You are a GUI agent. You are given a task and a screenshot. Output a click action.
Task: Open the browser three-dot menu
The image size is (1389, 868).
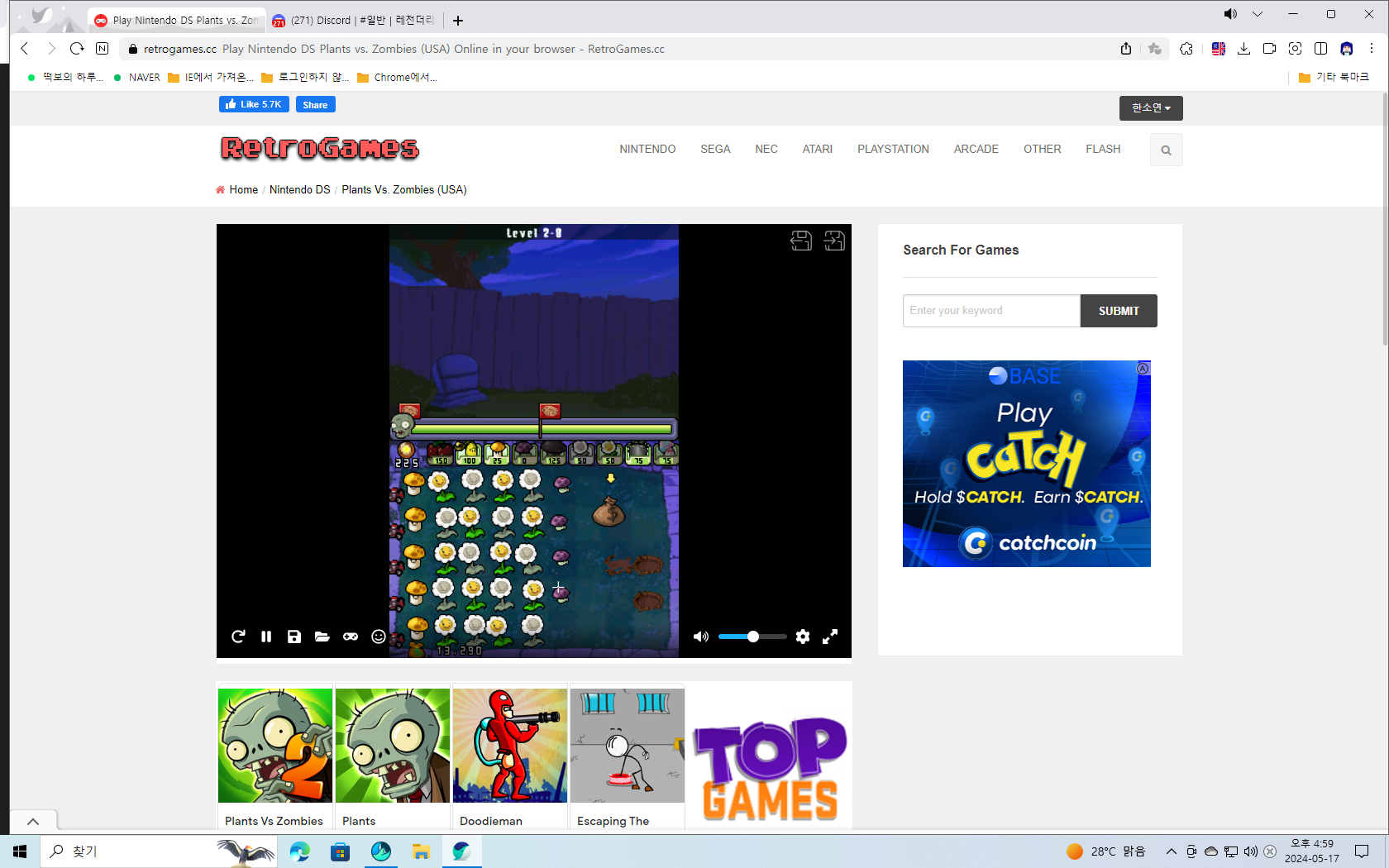point(1372,49)
